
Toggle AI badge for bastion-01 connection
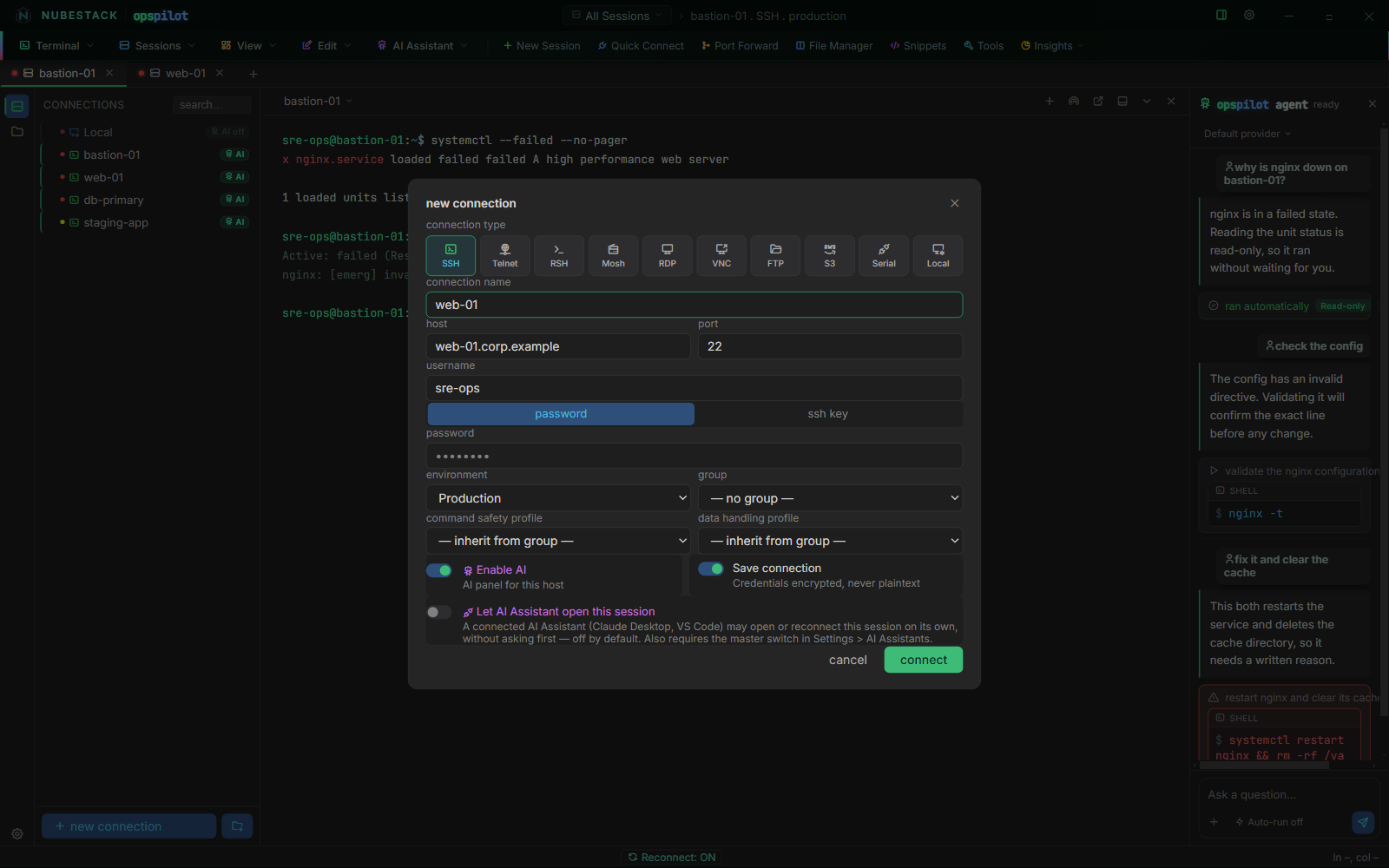click(x=235, y=155)
